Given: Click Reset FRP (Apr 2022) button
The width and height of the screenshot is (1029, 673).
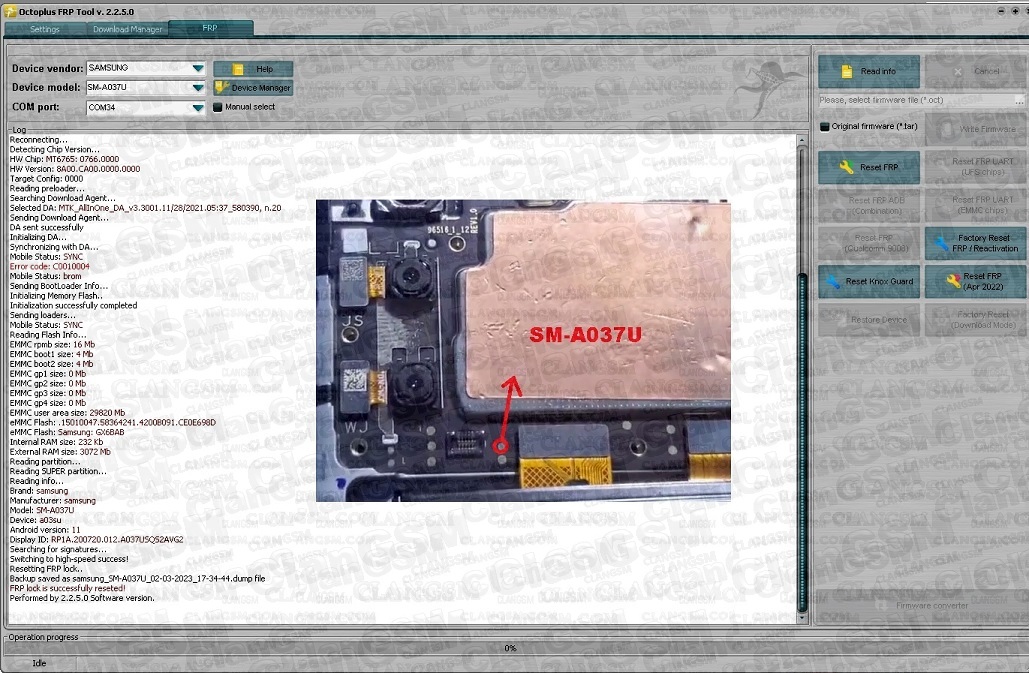Looking at the screenshot, I should coord(974,282).
